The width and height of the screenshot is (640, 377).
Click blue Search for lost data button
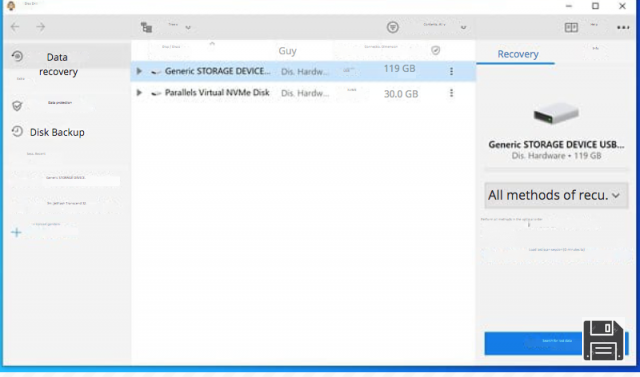point(556,344)
